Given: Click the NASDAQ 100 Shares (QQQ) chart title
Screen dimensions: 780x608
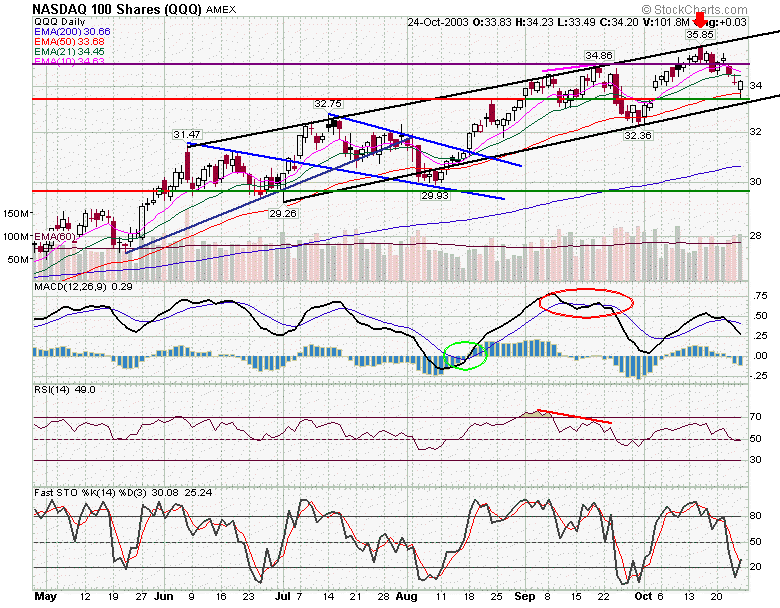Looking at the screenshot, I should pos(116,8).
